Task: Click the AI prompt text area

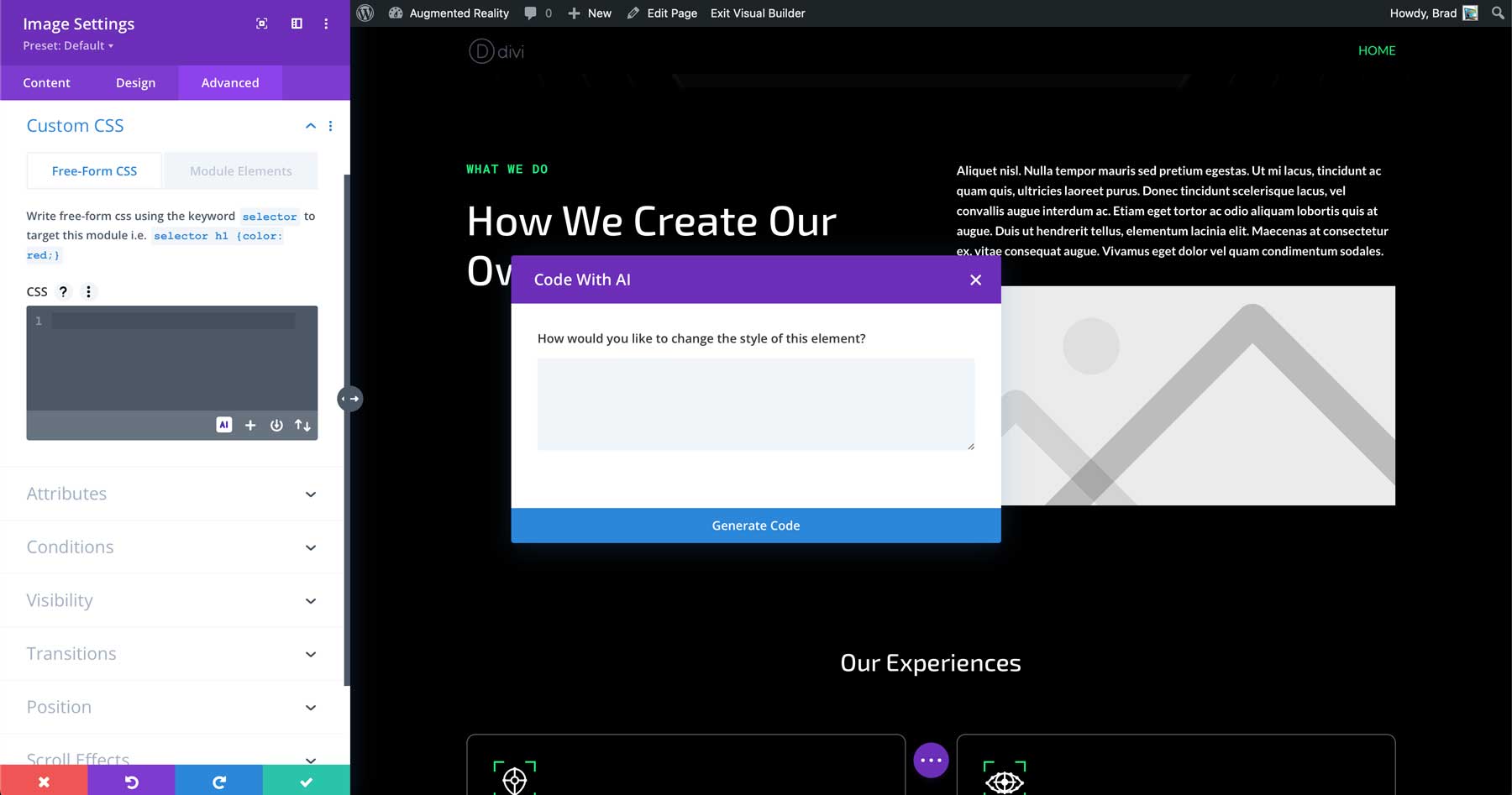Action: tap(755, 404)
